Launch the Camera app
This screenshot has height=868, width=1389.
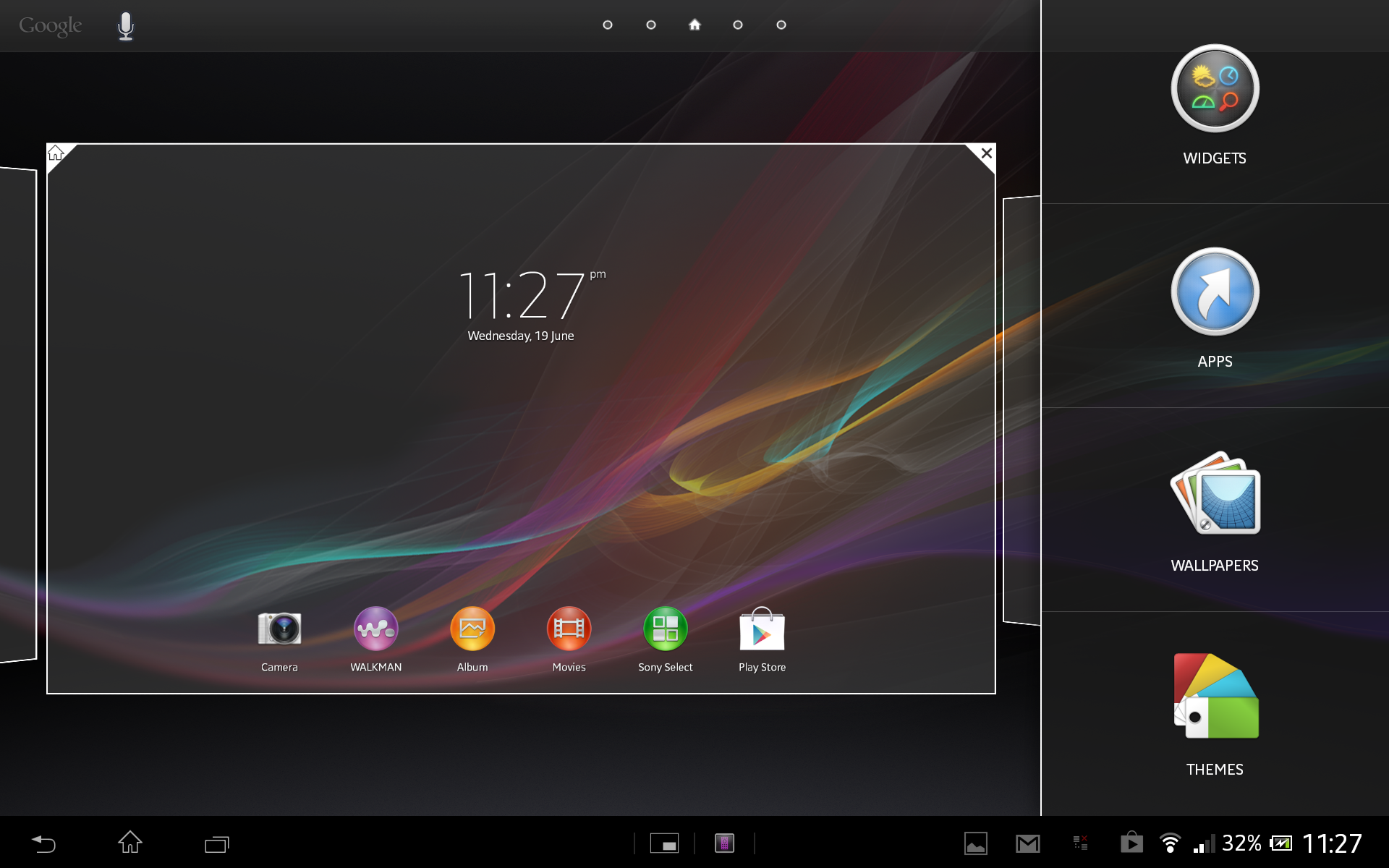point(279,629)
